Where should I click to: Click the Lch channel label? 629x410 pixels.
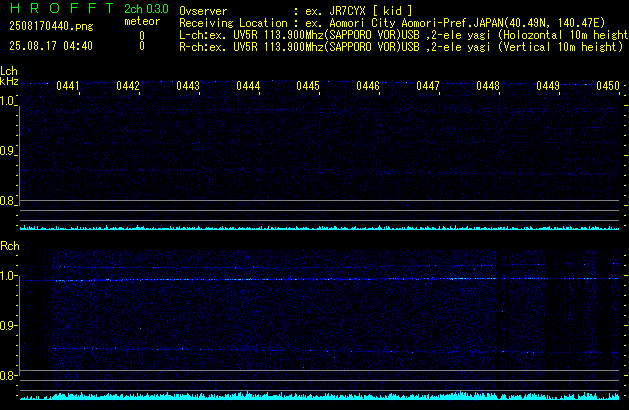(9, 71)
